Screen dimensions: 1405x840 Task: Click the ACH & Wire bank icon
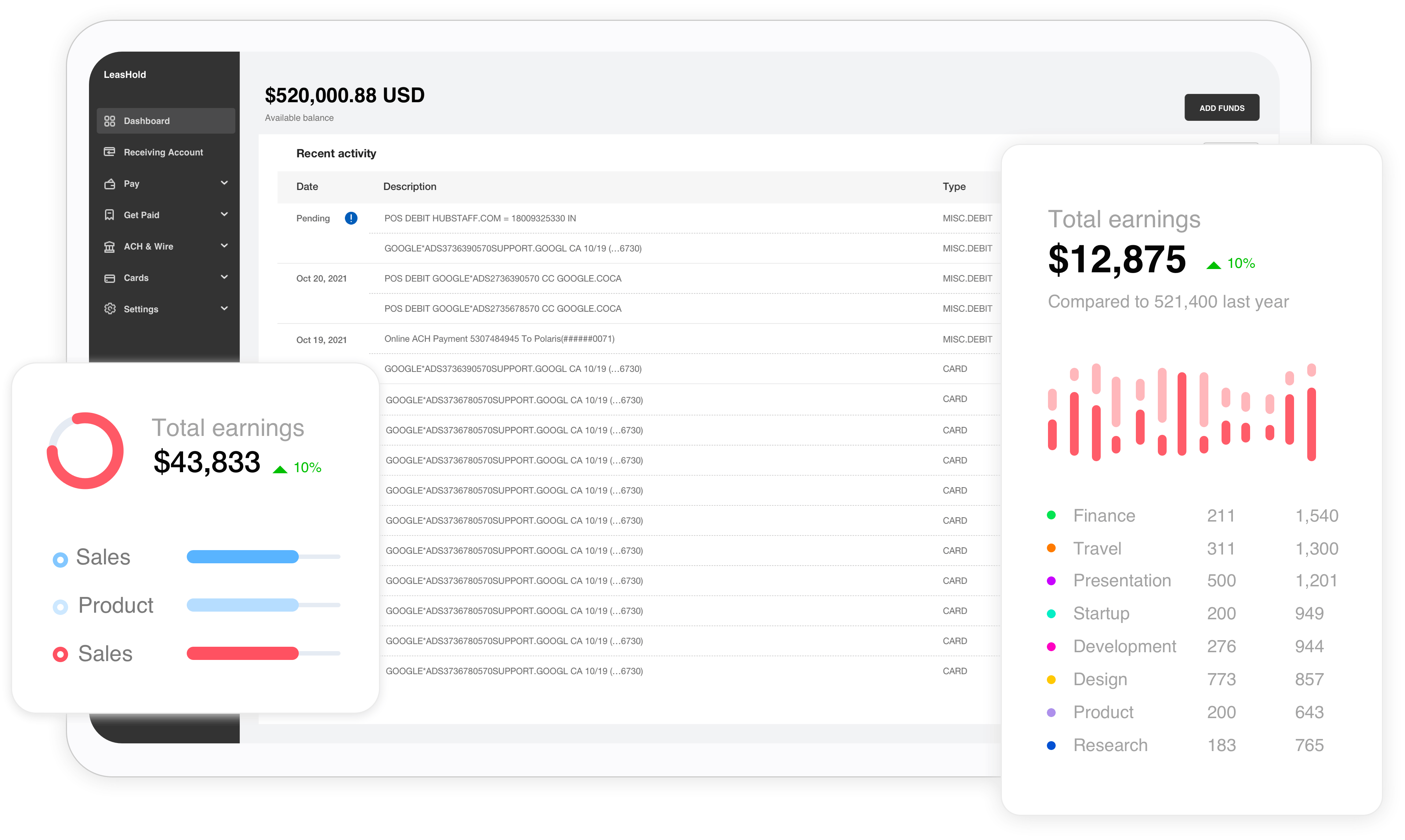109,247
